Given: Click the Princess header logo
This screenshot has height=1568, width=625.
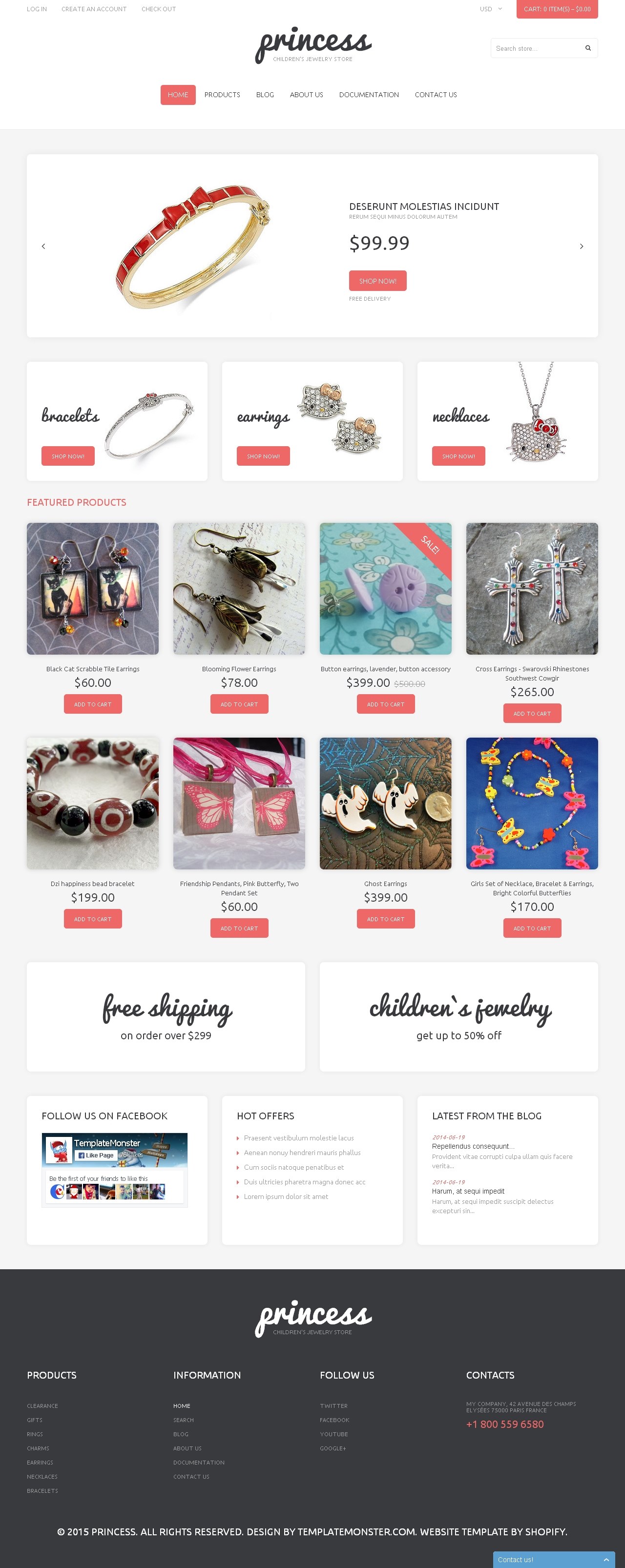Looking at the screenshot, I should pyautogui.click(x=313, y=44).
